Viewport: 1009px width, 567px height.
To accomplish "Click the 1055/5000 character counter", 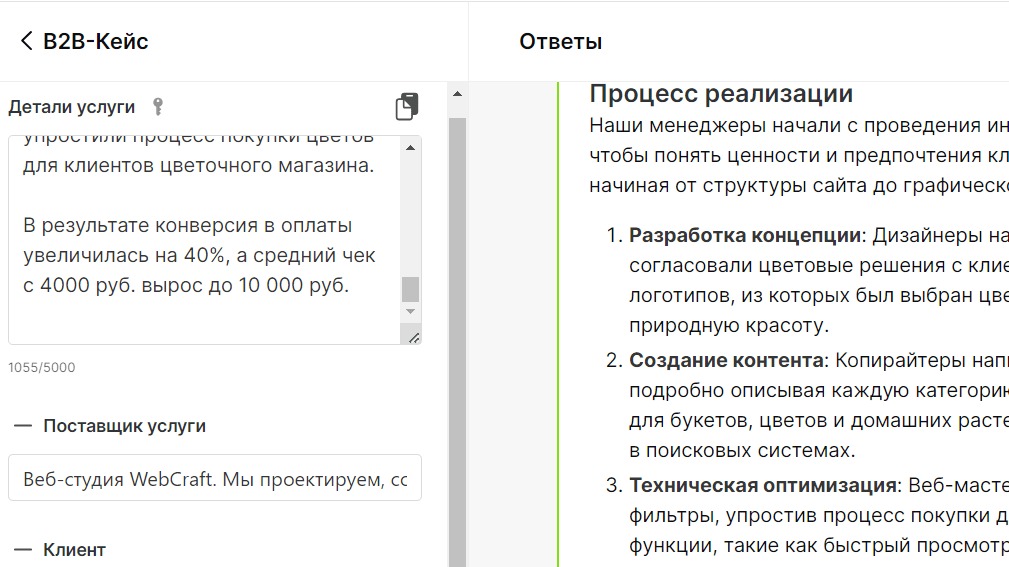I will tap(42, 367).
